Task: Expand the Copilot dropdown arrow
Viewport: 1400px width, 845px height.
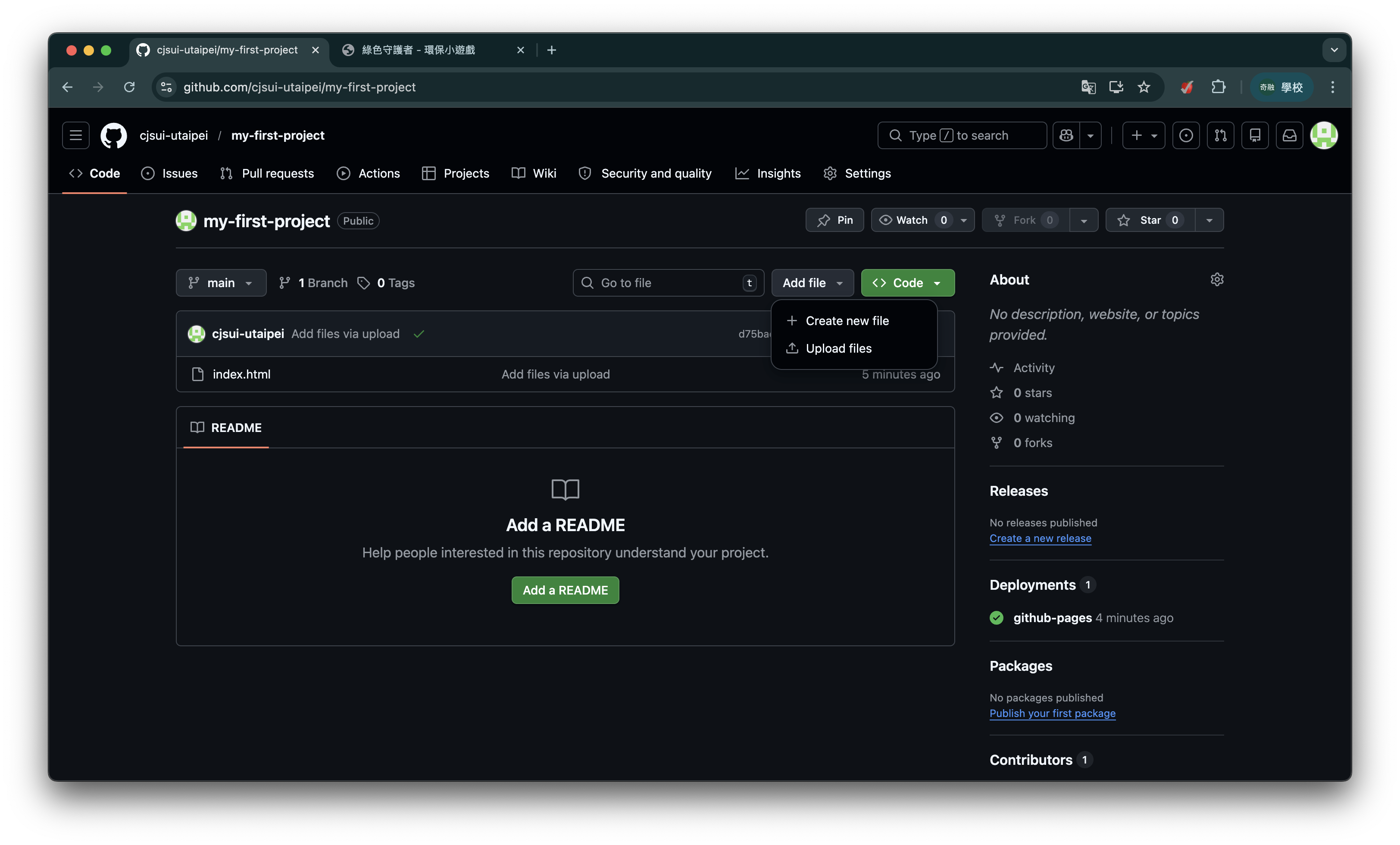Action: coord(1091,135)
